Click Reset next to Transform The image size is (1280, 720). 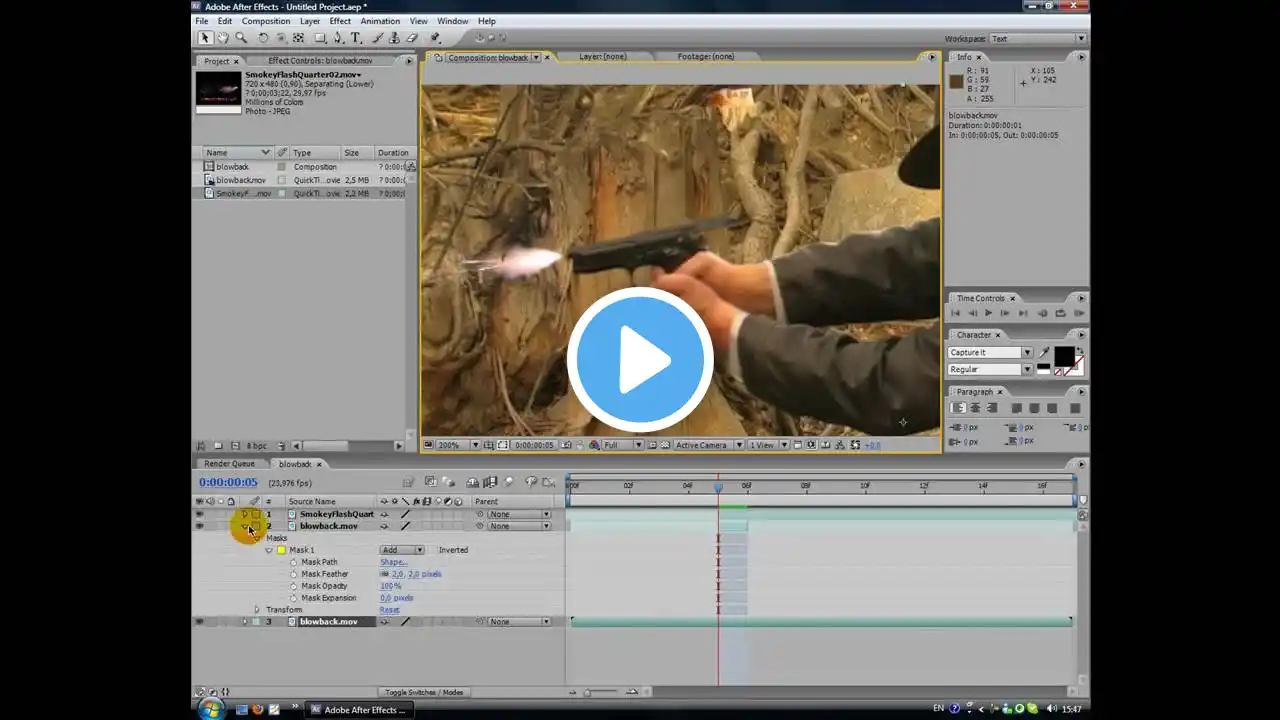(x=389, y=610)
